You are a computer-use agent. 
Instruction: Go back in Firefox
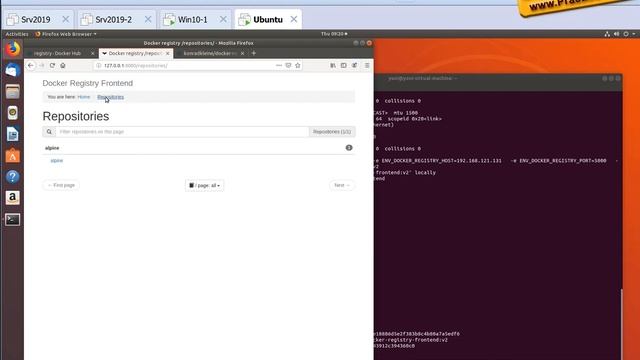pos(31,65)
